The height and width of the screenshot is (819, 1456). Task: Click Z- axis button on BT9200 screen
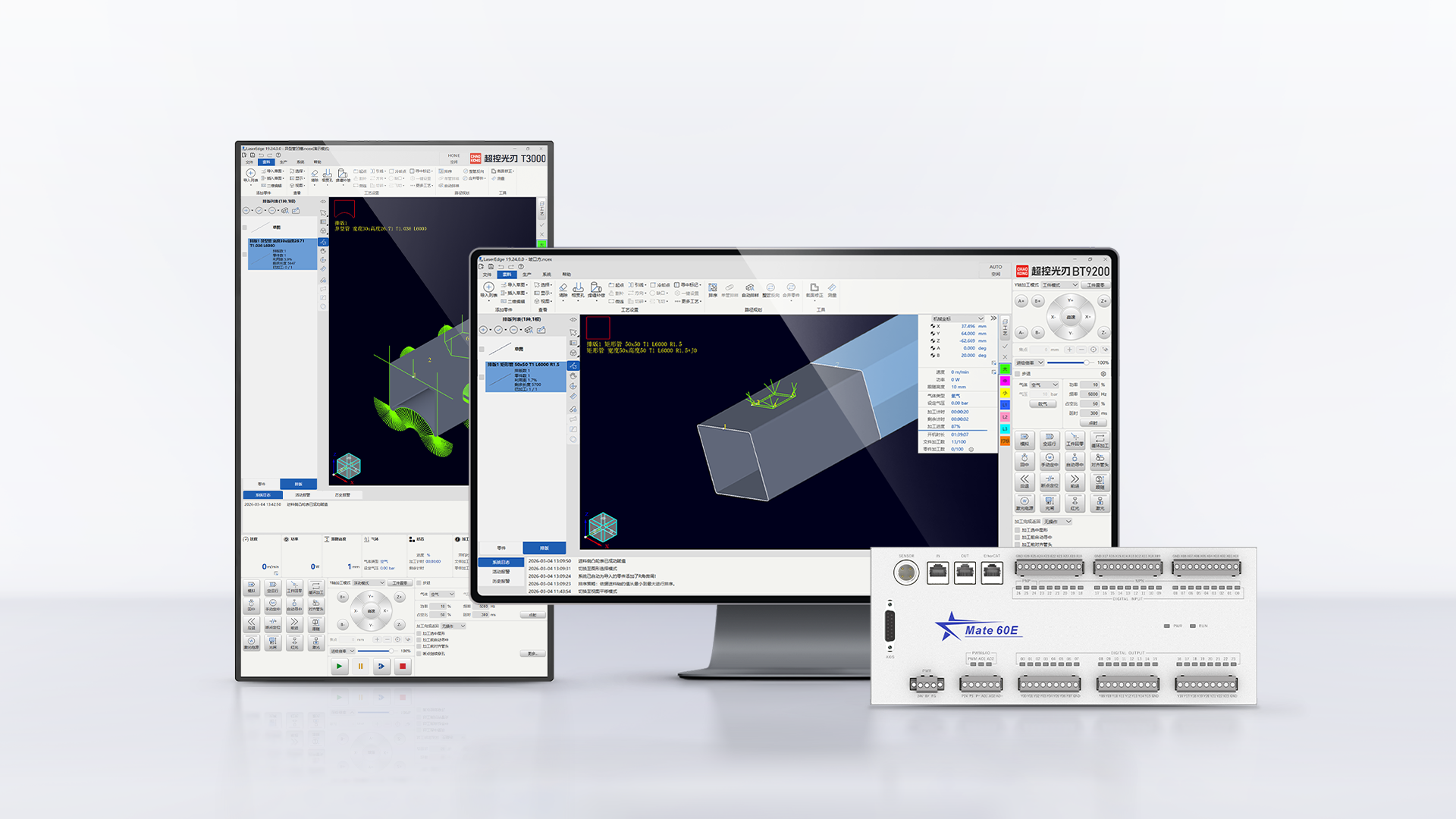pyautogui.click(x=1103, y=333)
